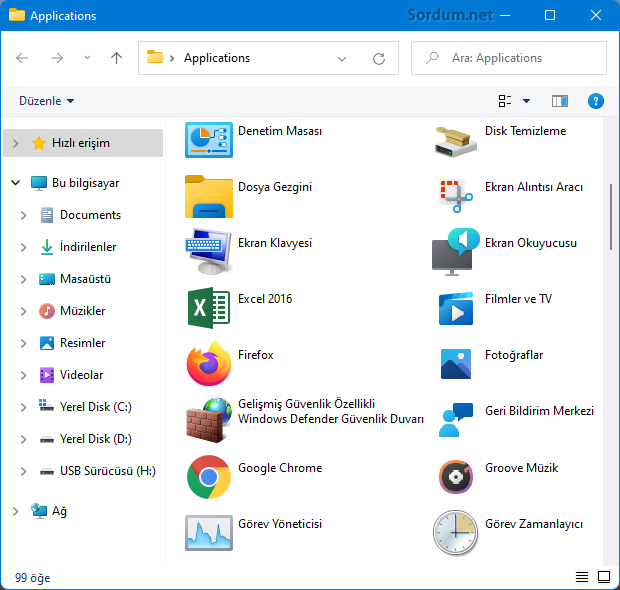Open the Windows Defender firewall brick wall icon
The image size is (620, 590).
click(x=209, y=420)
